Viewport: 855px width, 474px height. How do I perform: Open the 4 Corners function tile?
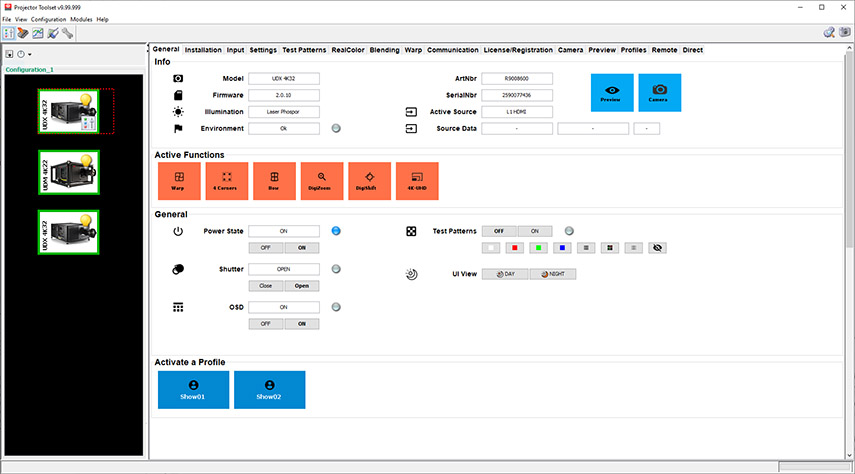226,180
